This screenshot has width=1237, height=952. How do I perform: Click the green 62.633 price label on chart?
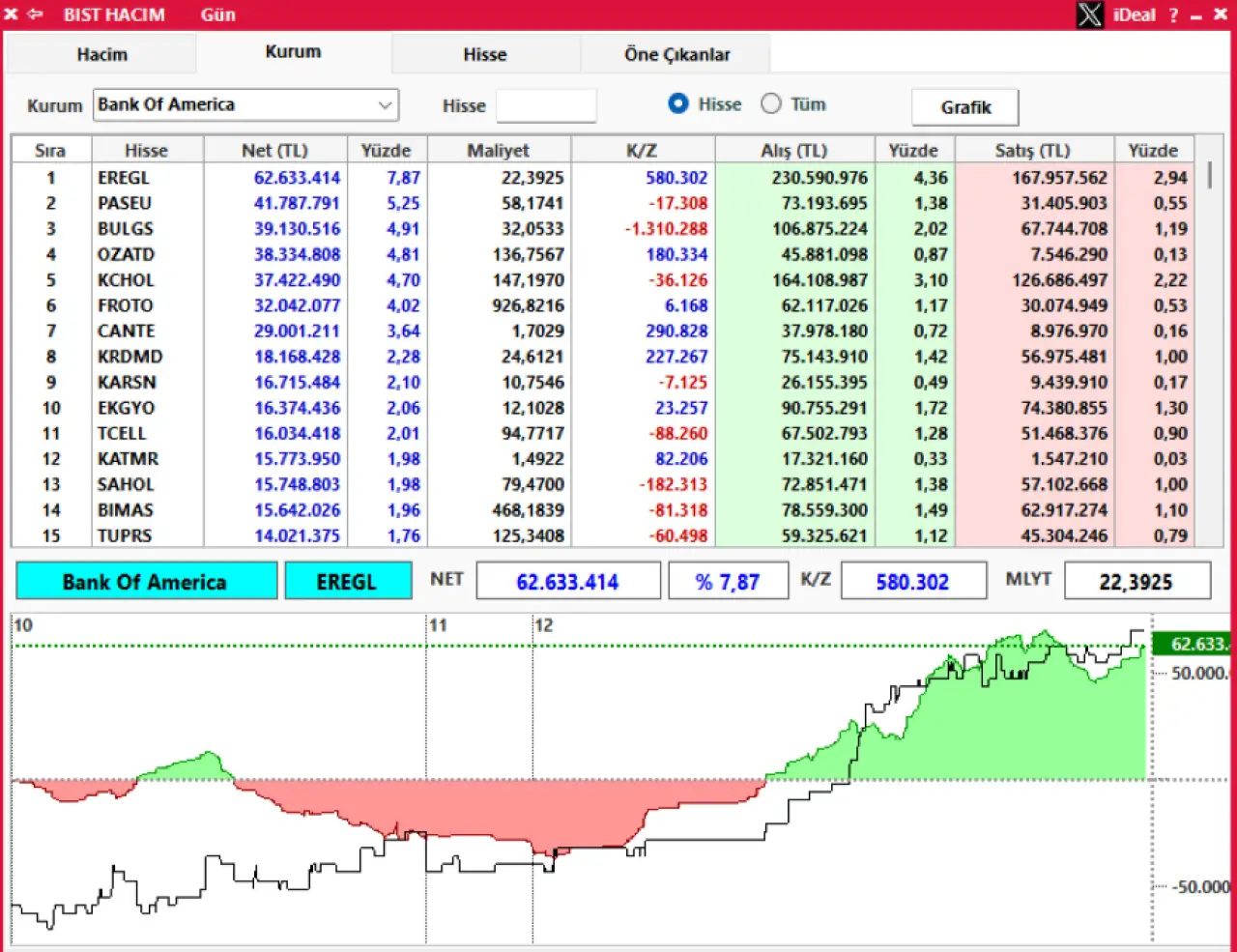(x=1192, y=644)
